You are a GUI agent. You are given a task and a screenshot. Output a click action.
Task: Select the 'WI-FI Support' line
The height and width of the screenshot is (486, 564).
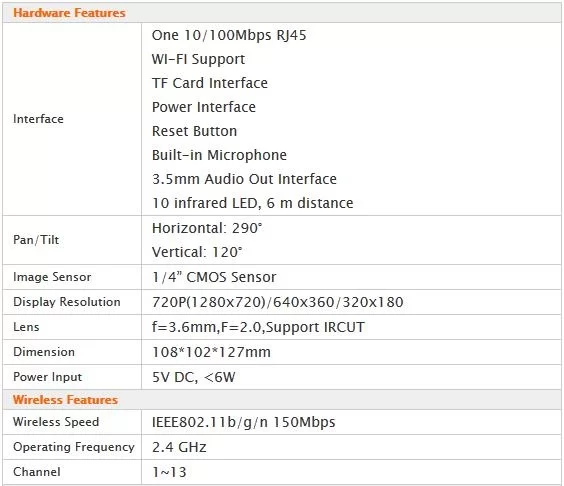pos(198,59)
